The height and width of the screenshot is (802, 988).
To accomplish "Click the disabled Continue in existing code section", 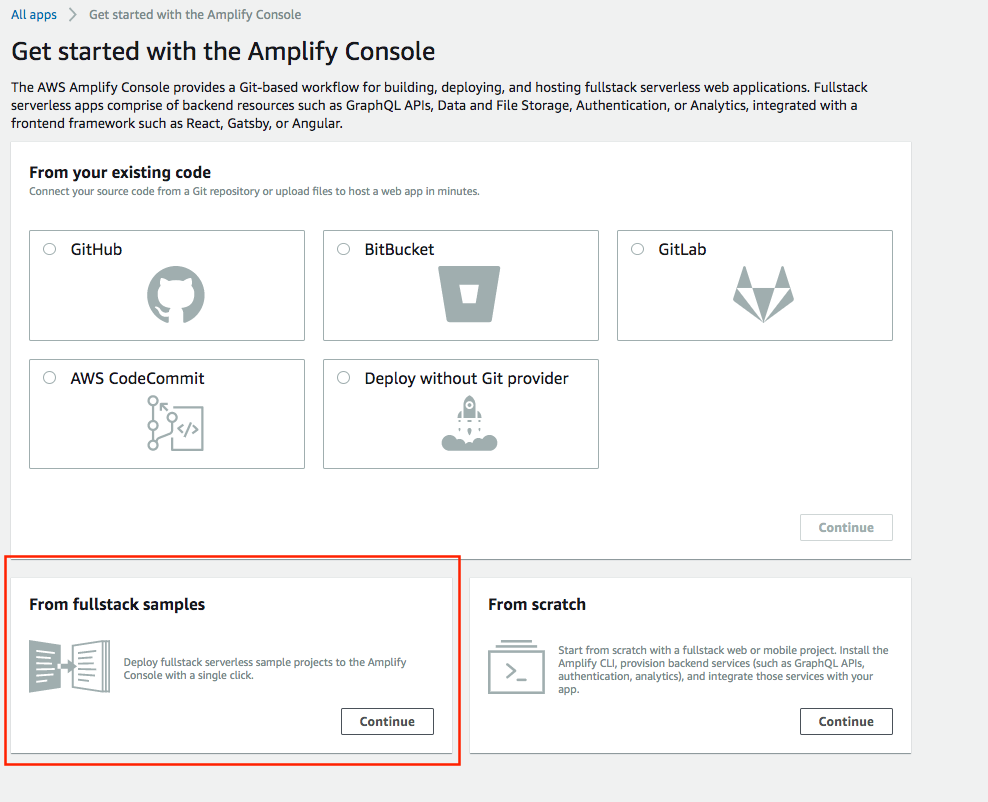I will click(846, 527).
